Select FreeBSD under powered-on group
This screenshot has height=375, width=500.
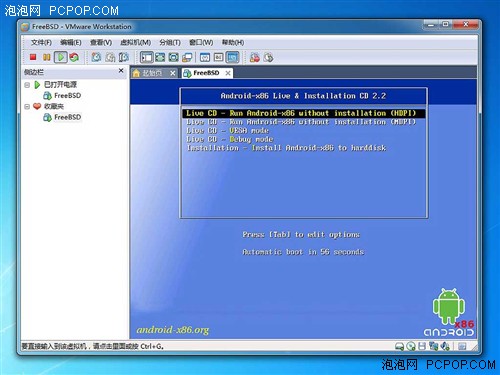tap(67, 96)
